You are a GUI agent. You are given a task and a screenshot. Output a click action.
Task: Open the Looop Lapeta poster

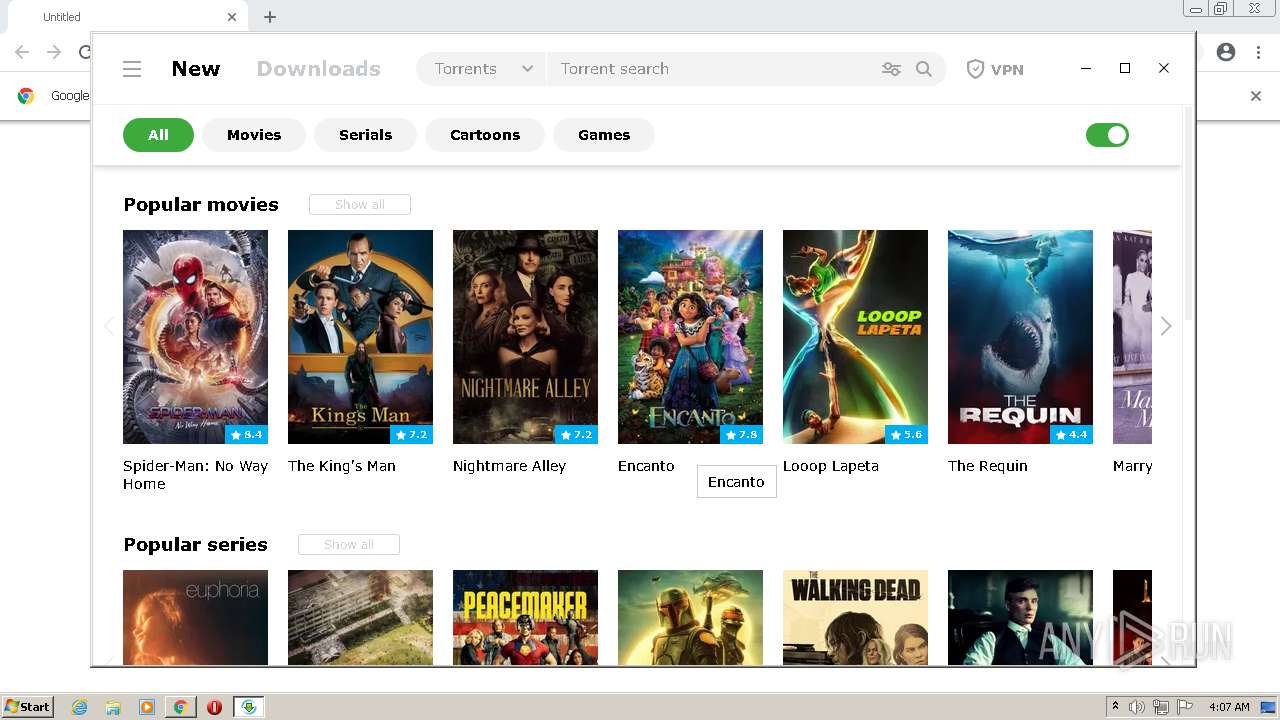click(855, 337)
